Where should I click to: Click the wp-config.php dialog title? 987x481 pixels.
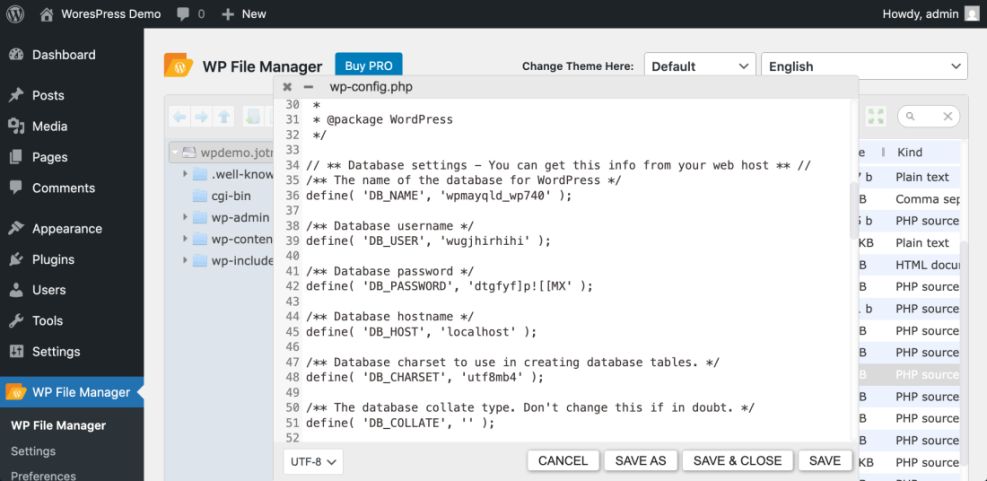pos(371,87)
